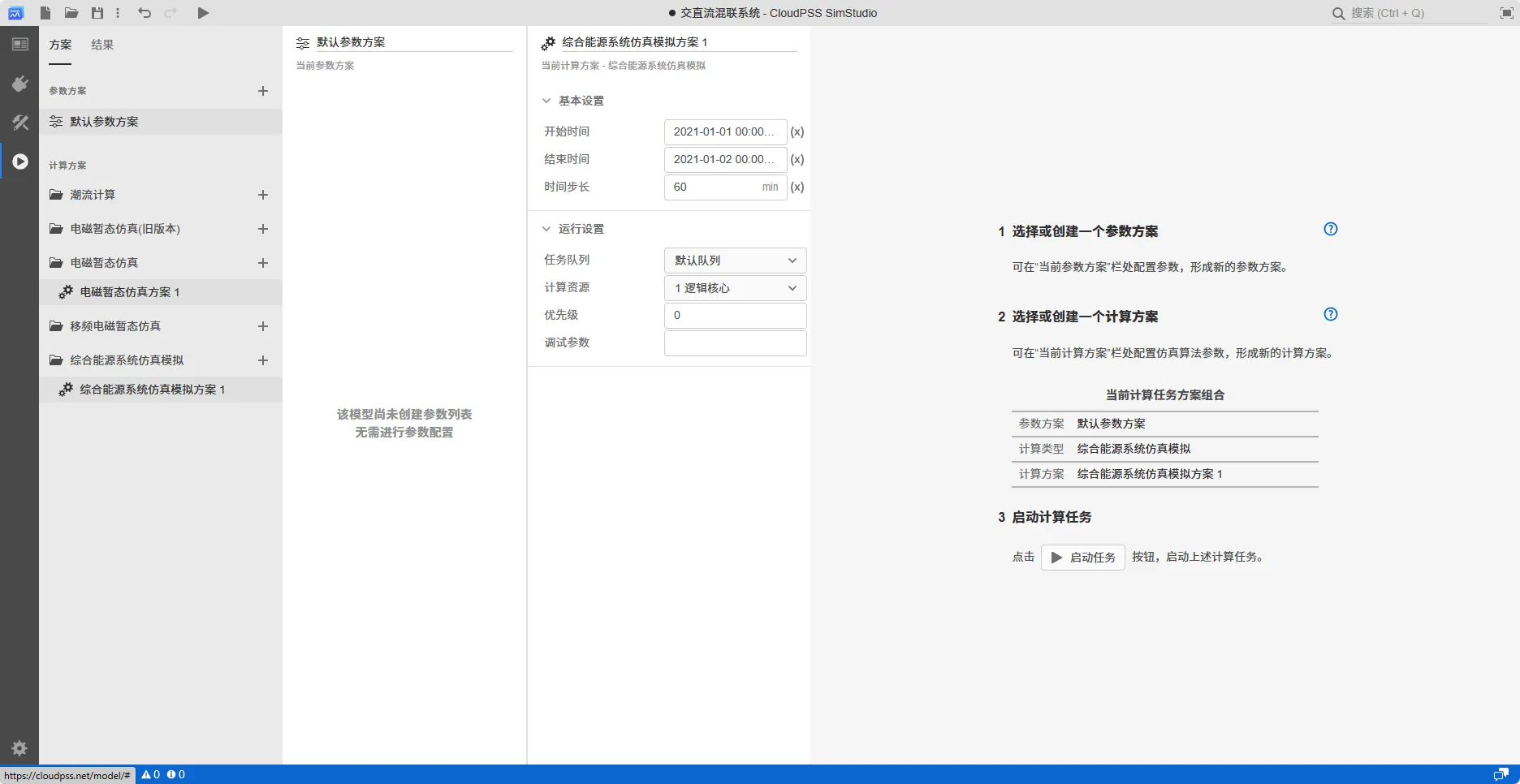Add a new 移频电磁暂态仿真 scheme
Image resolution: width=1520 pixels, height=784 pixels.
262,326
